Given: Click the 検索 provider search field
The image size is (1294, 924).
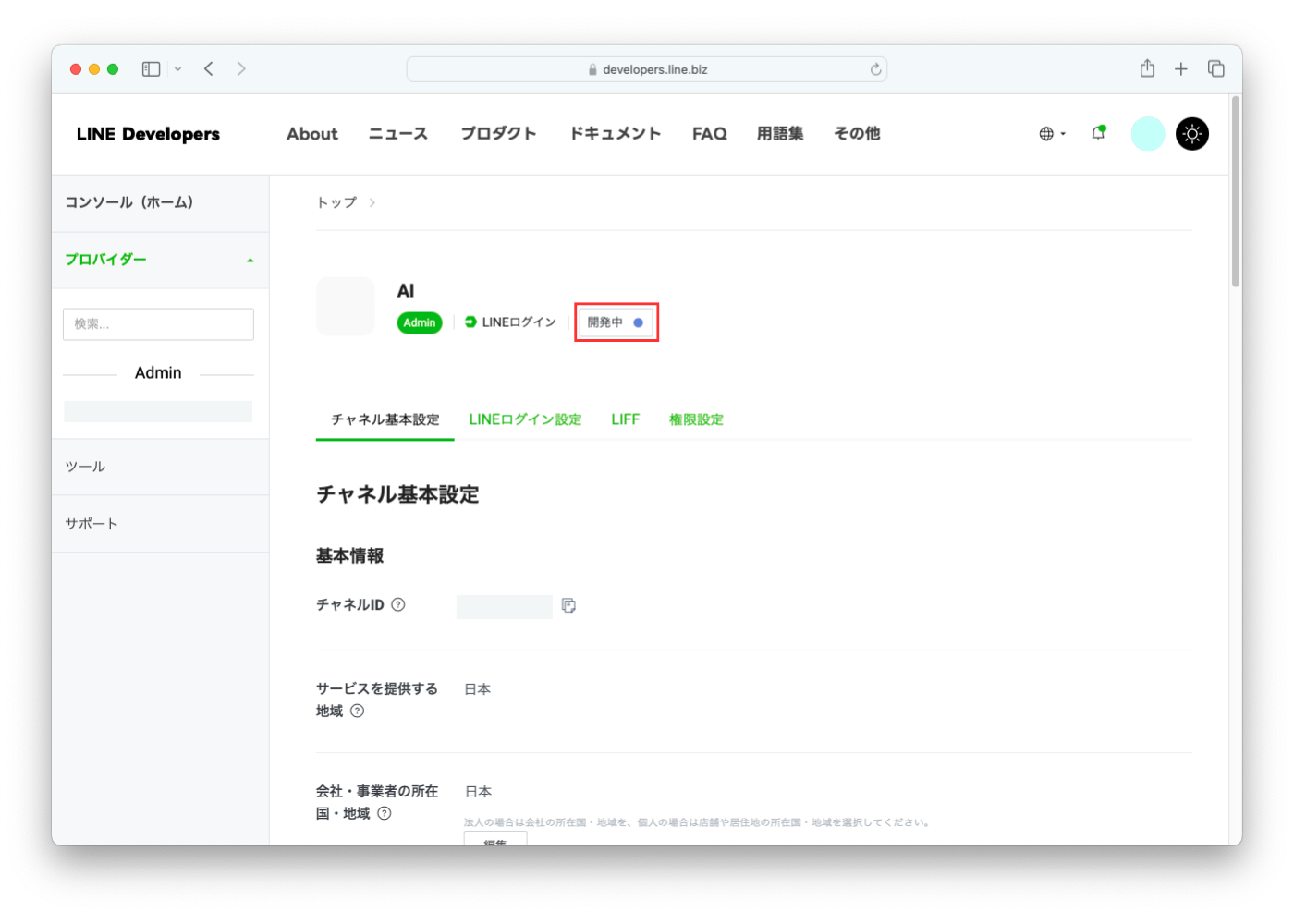Looking at the screenshot, I should click(158, 324).
